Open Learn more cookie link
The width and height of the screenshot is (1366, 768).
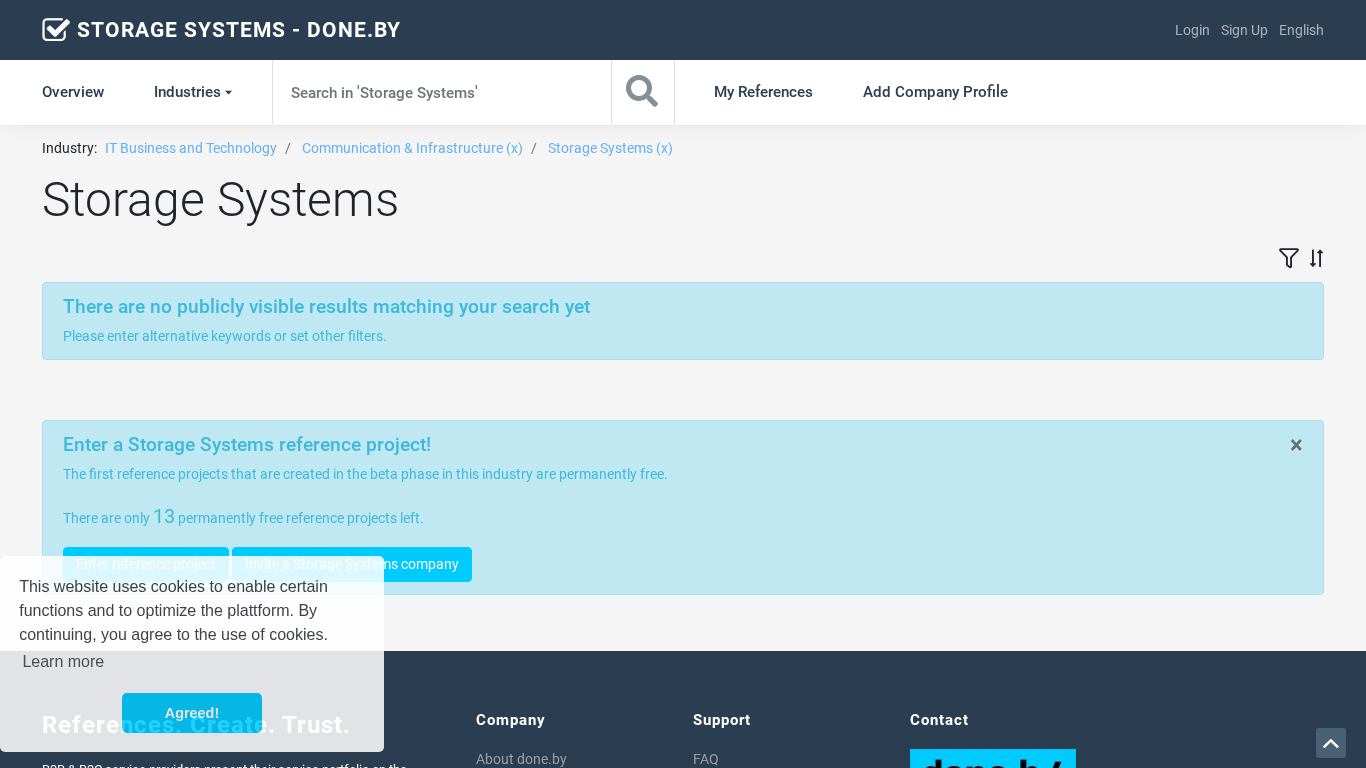(63, 661)
